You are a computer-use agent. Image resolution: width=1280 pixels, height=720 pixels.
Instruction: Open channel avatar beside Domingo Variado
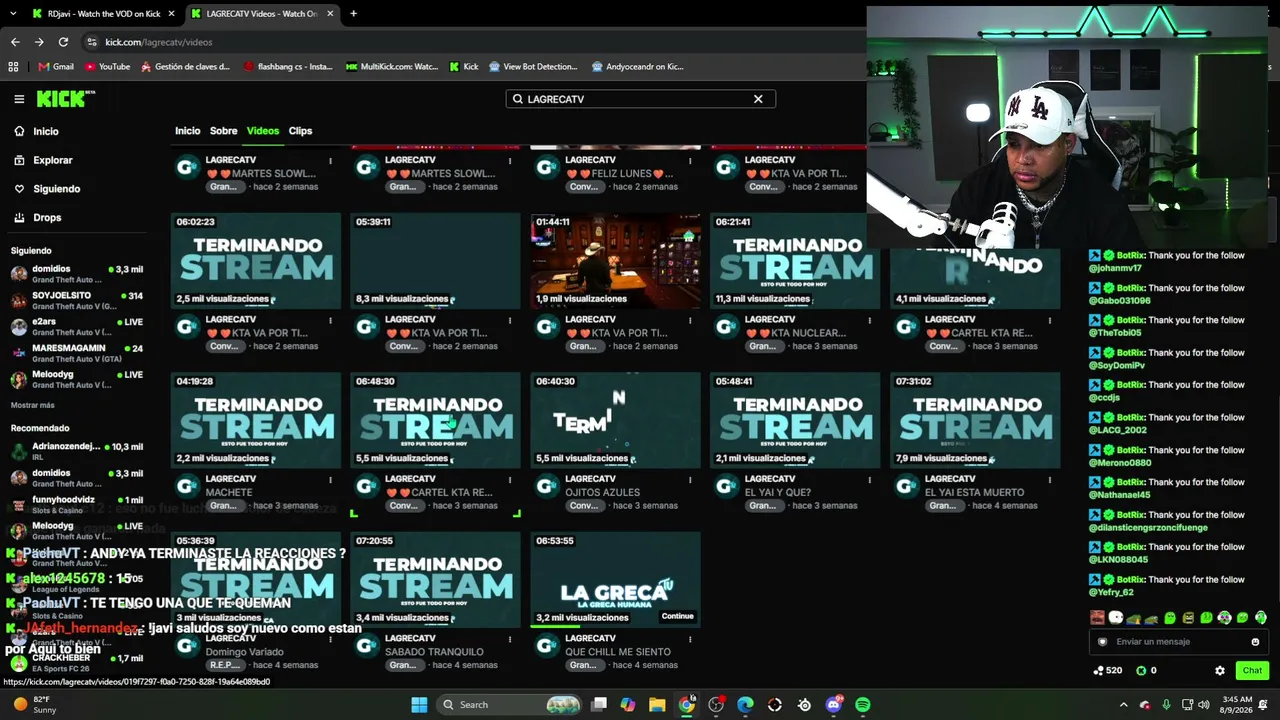[187, 646]
